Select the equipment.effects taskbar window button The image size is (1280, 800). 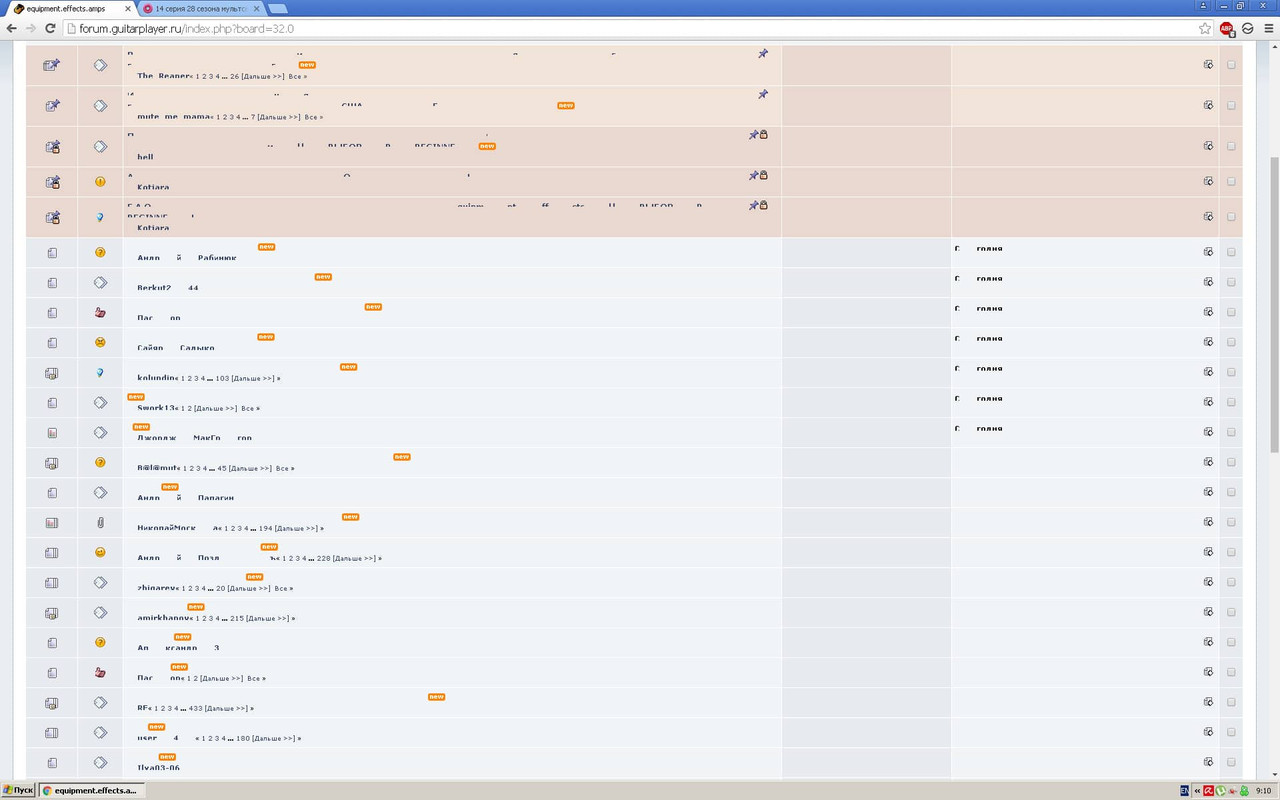(93, 790)
